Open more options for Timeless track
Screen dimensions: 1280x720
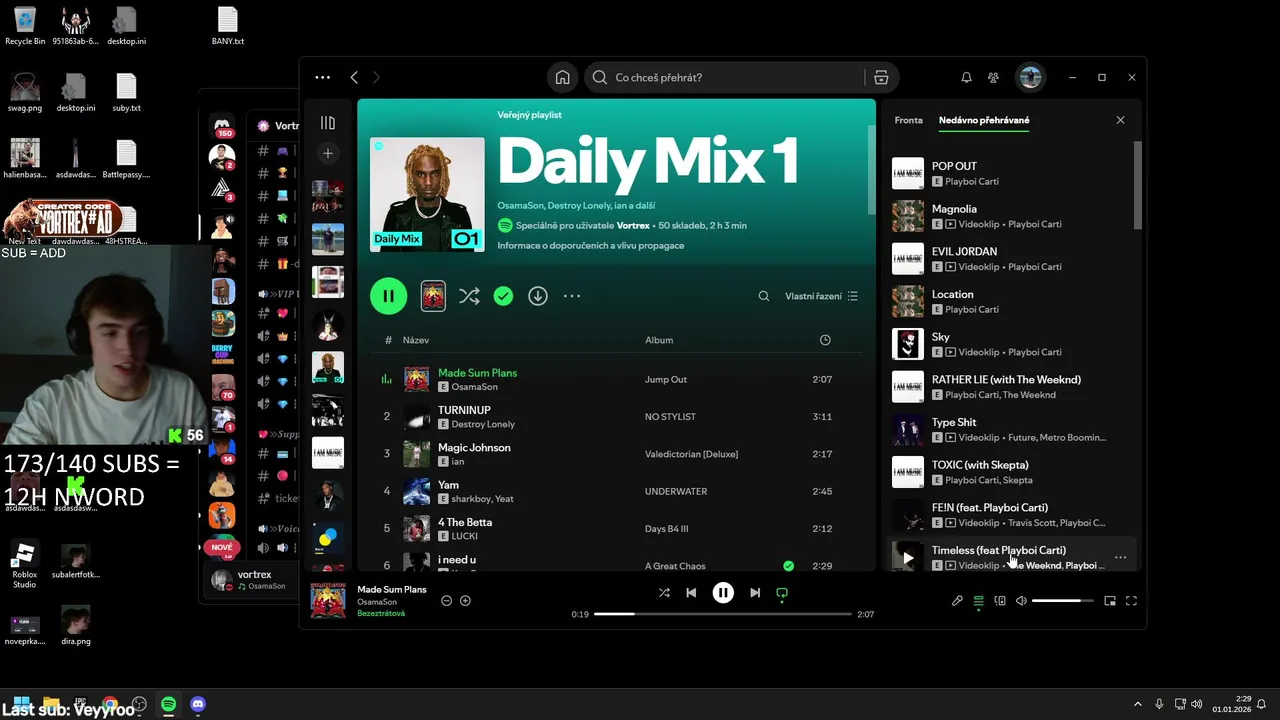click(1120, 557)
